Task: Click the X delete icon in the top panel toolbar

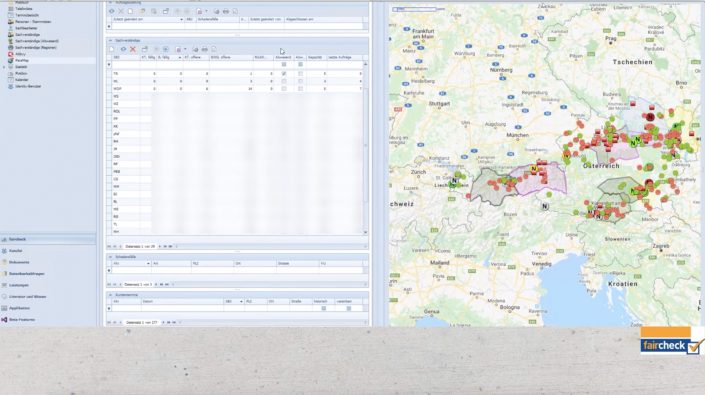Action: (121, 11)
